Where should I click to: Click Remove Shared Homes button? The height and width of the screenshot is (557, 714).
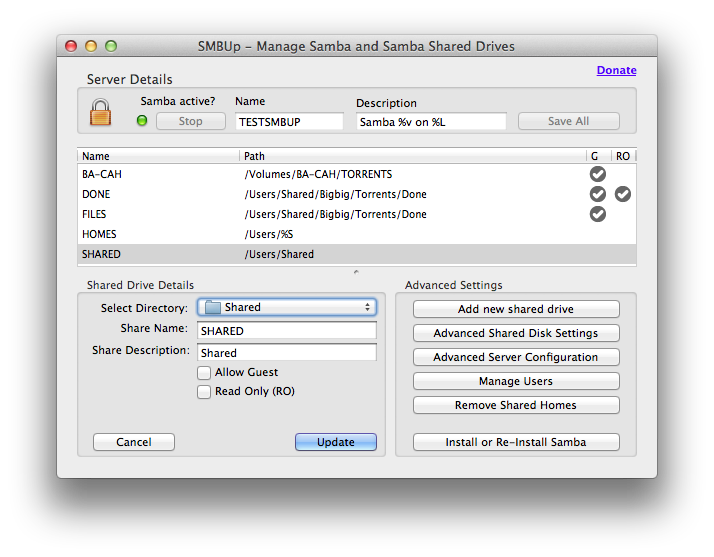click(516, 405)
